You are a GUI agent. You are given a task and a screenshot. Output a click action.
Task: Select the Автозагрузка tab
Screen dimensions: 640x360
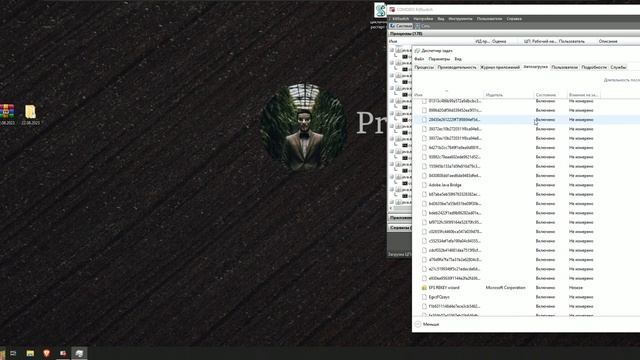pos(535,67)
